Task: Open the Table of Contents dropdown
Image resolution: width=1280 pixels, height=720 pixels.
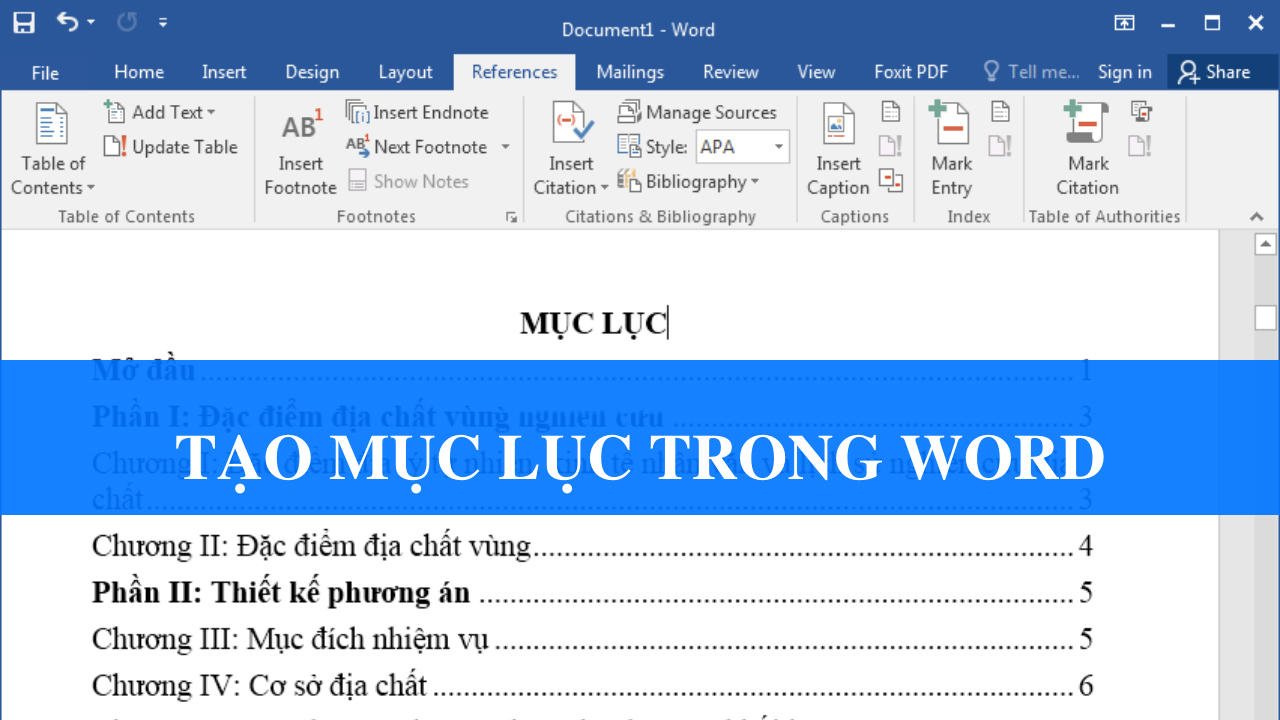Action: tap(53, 149)
